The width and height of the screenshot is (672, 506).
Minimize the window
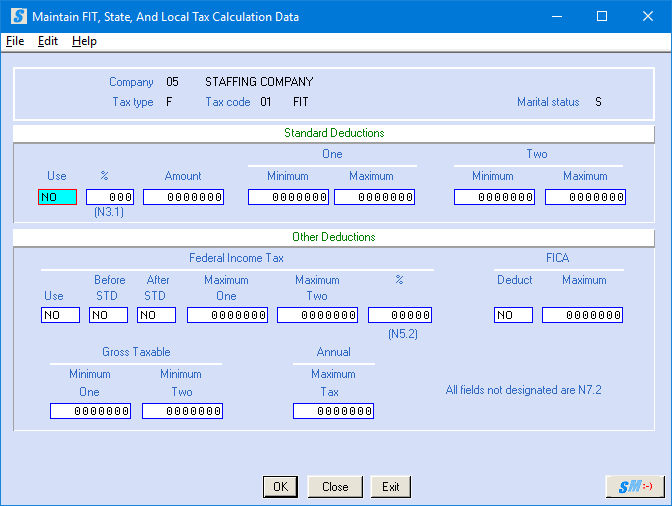pyautogui.click(x=557, y=16)
